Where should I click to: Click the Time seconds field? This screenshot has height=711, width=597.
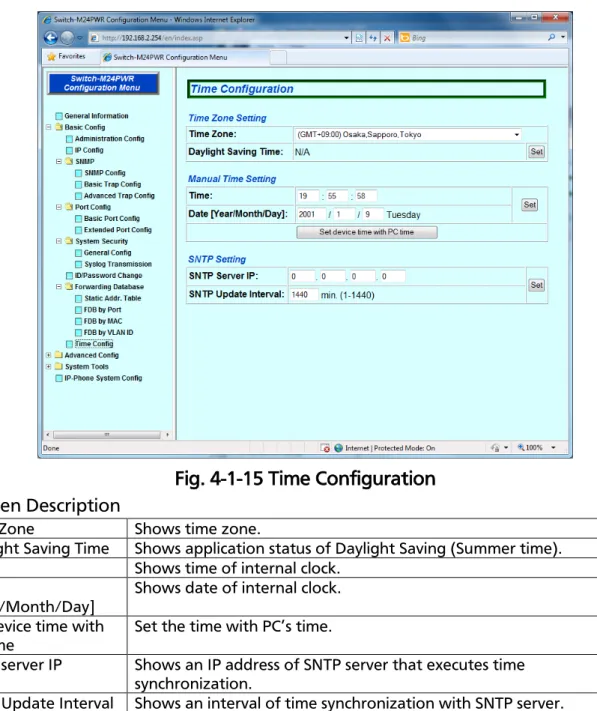pyautogui.click(x=365, y=196)
